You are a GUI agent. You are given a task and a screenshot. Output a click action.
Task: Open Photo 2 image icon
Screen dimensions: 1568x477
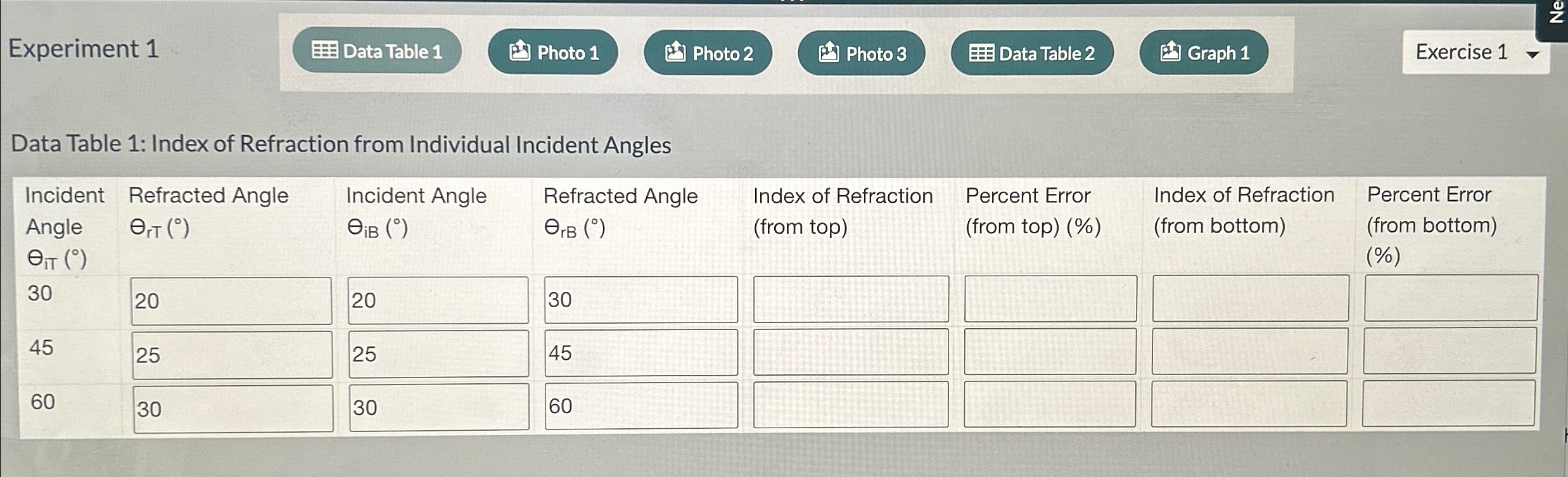[674, 53]
